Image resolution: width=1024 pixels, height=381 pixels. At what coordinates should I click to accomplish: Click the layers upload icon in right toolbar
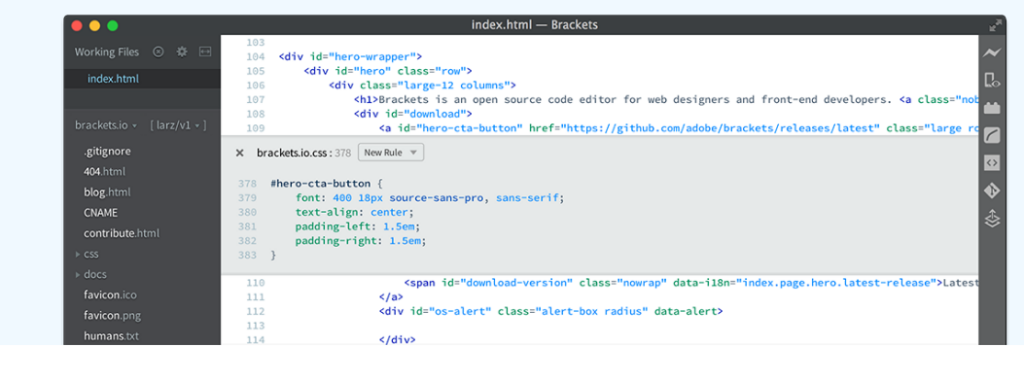coord(992,218)
